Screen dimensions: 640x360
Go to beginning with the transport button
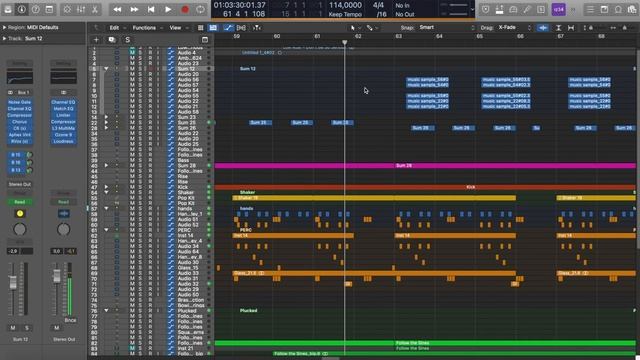tap(151, 9)
